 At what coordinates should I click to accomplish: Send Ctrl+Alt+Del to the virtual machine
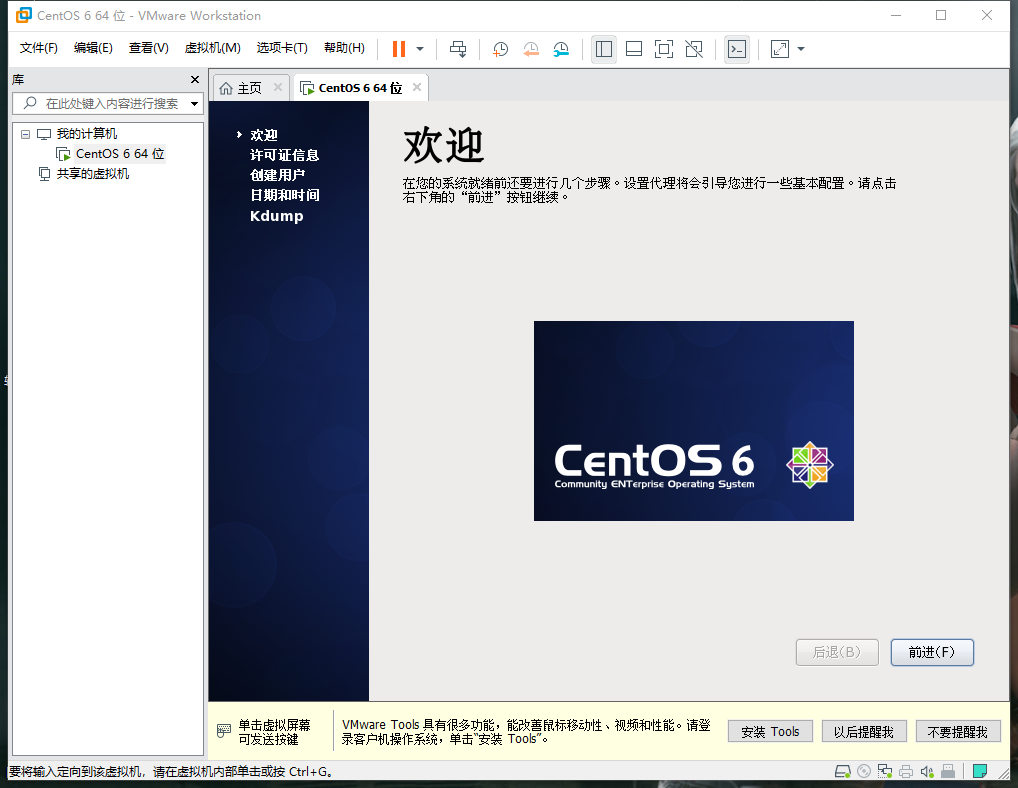pos(458,49)
